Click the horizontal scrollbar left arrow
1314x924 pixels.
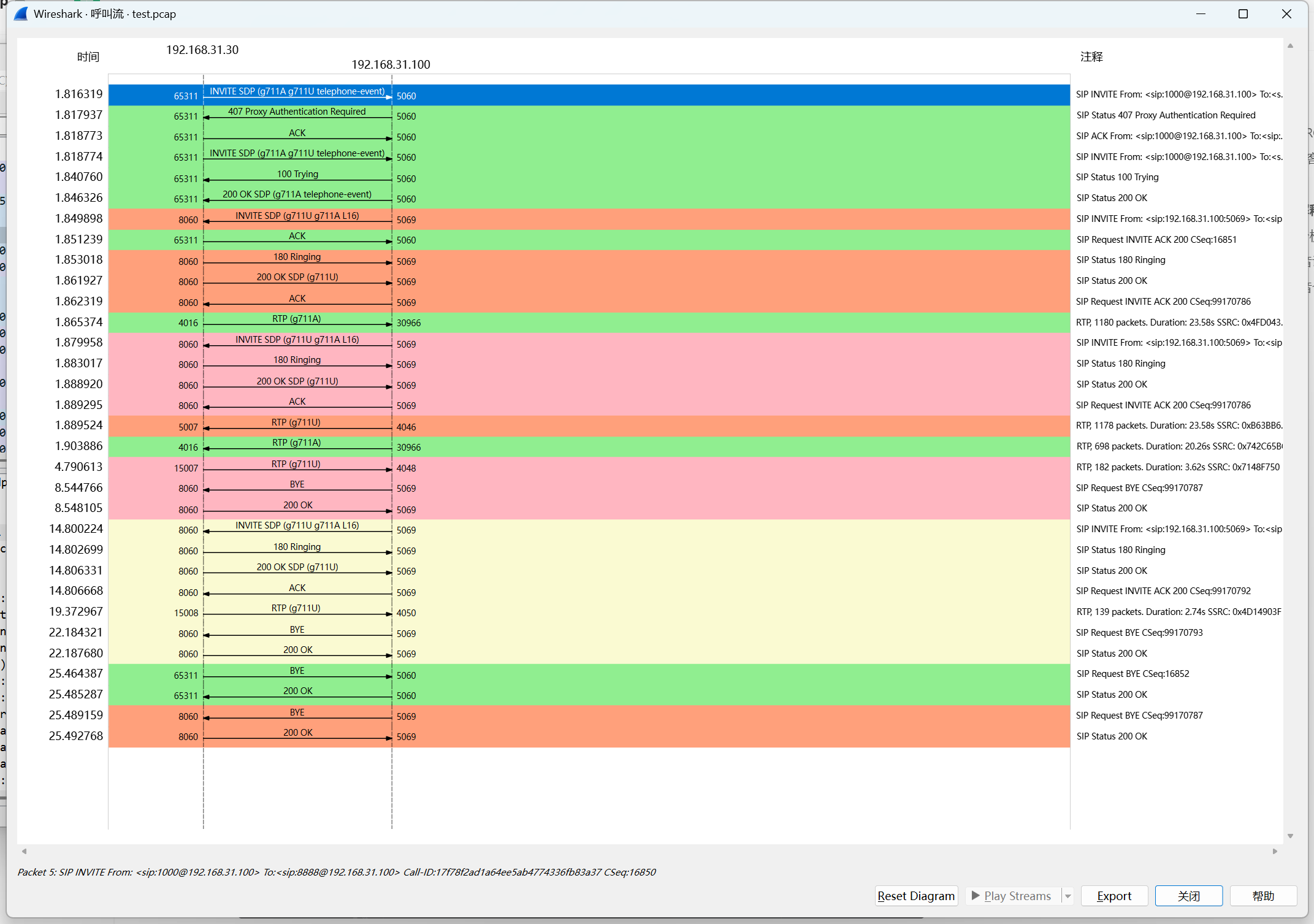pos(25,851)
